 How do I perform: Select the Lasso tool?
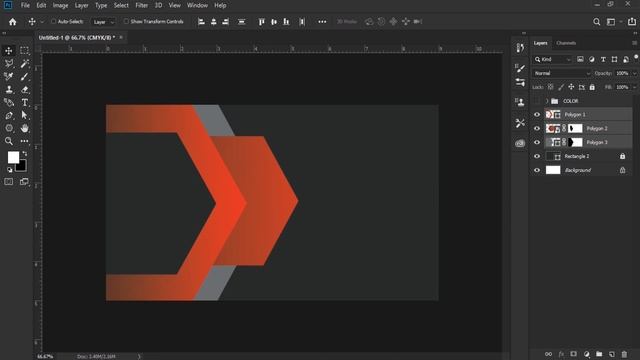pos(9,64)
